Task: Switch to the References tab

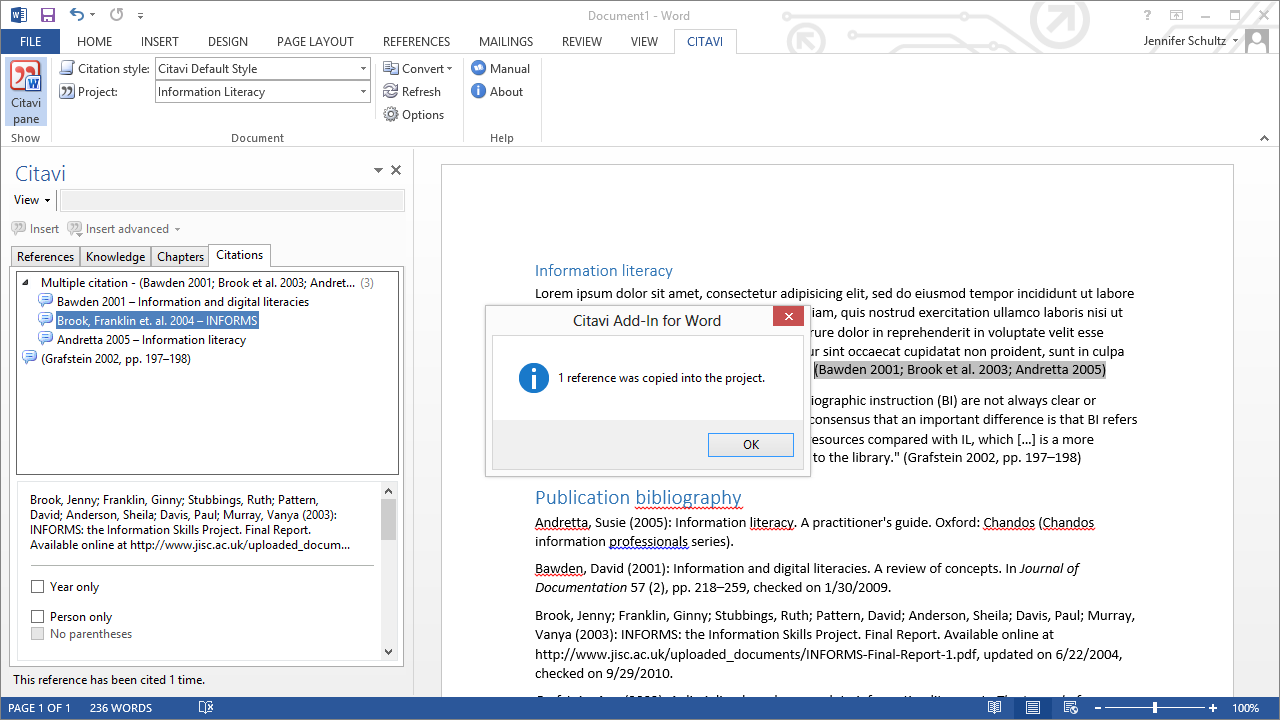Action: click(x=46, y=257)
